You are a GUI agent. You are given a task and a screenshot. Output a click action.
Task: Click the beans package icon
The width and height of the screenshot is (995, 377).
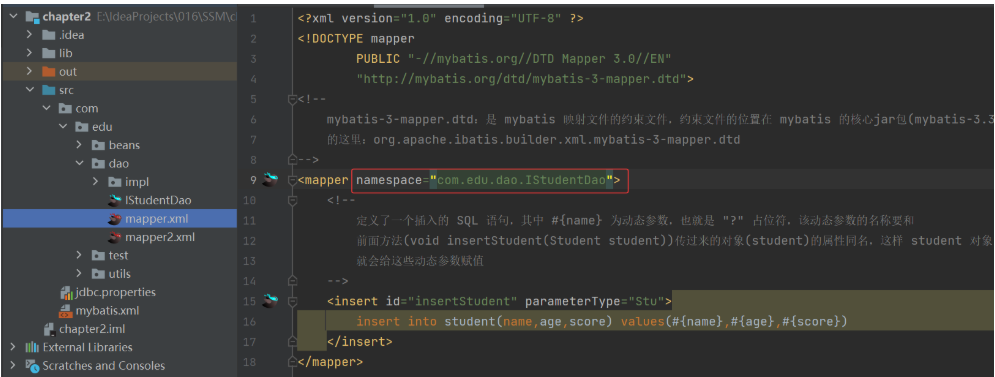pos(98,145)
